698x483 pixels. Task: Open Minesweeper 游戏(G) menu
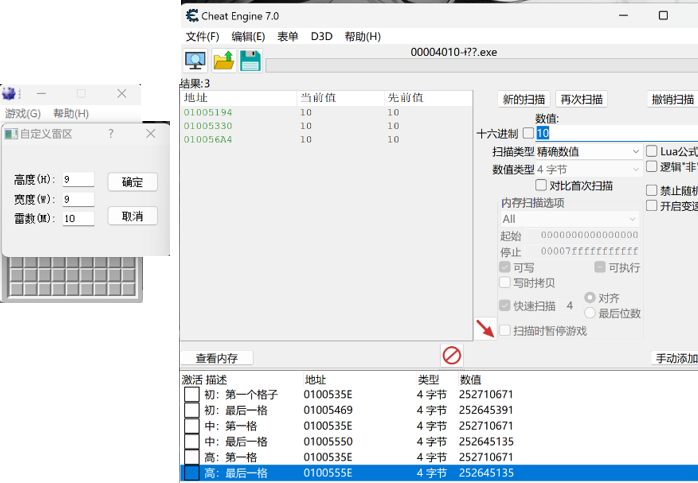tap(23, 114)
